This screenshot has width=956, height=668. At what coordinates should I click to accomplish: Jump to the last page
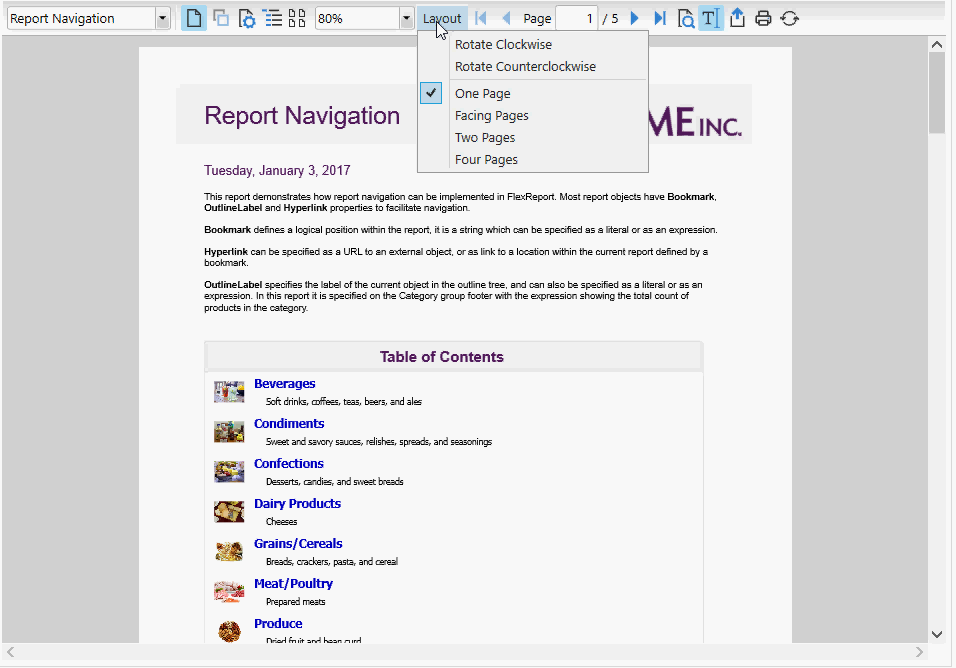pyautogui.click(x=660, y=18)
